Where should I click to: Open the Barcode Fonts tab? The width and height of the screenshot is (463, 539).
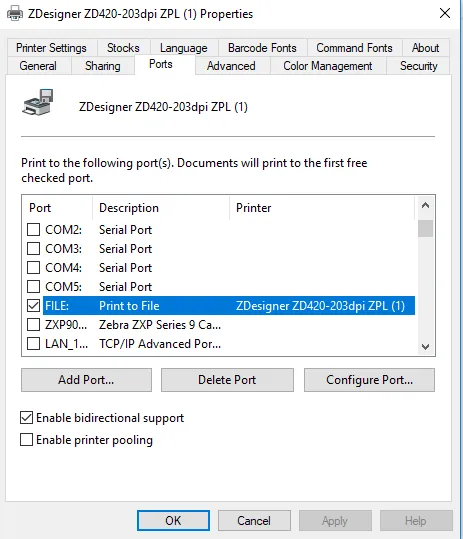point(262,48)
